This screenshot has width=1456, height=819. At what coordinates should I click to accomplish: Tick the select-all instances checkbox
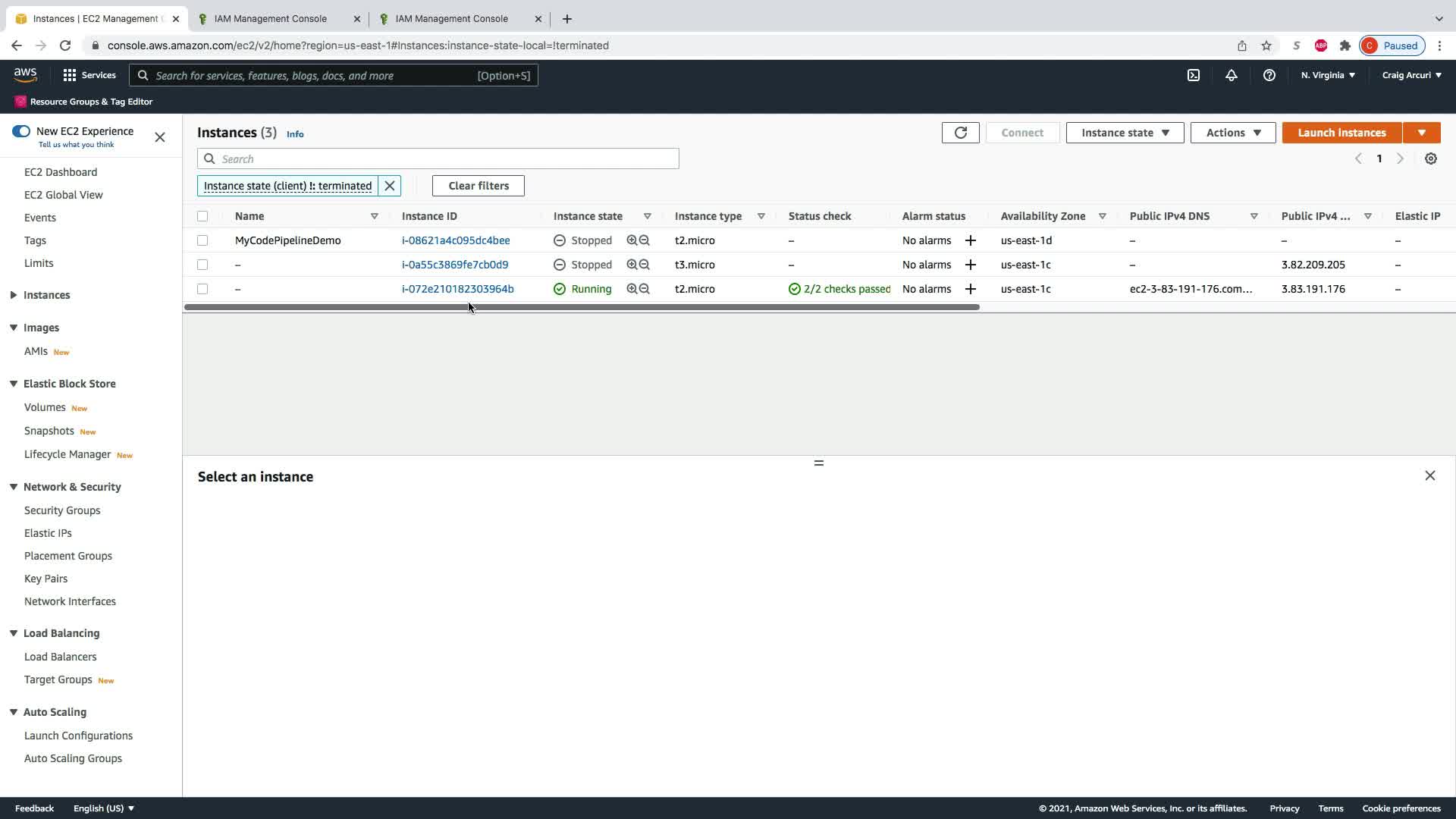[202, 216]
